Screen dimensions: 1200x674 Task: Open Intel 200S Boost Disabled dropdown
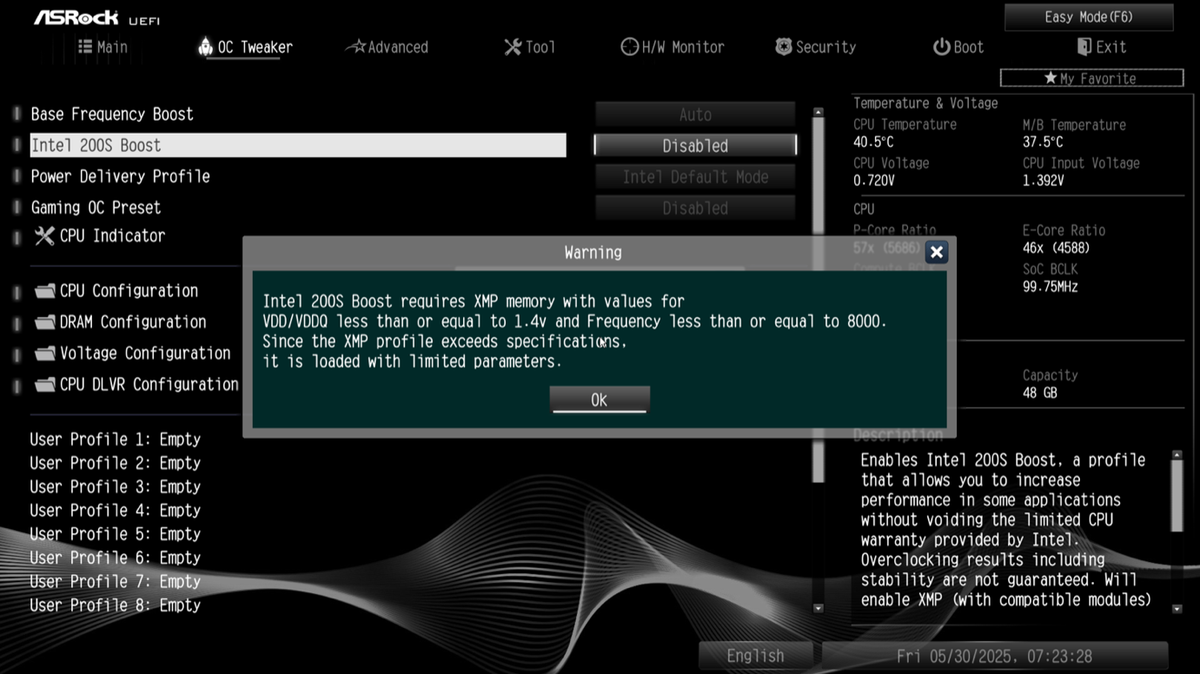695,145
